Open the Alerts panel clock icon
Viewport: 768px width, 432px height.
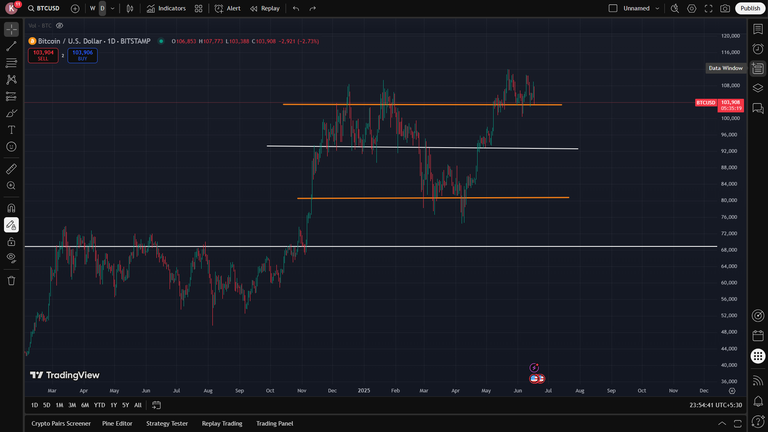tap(758, 48)
